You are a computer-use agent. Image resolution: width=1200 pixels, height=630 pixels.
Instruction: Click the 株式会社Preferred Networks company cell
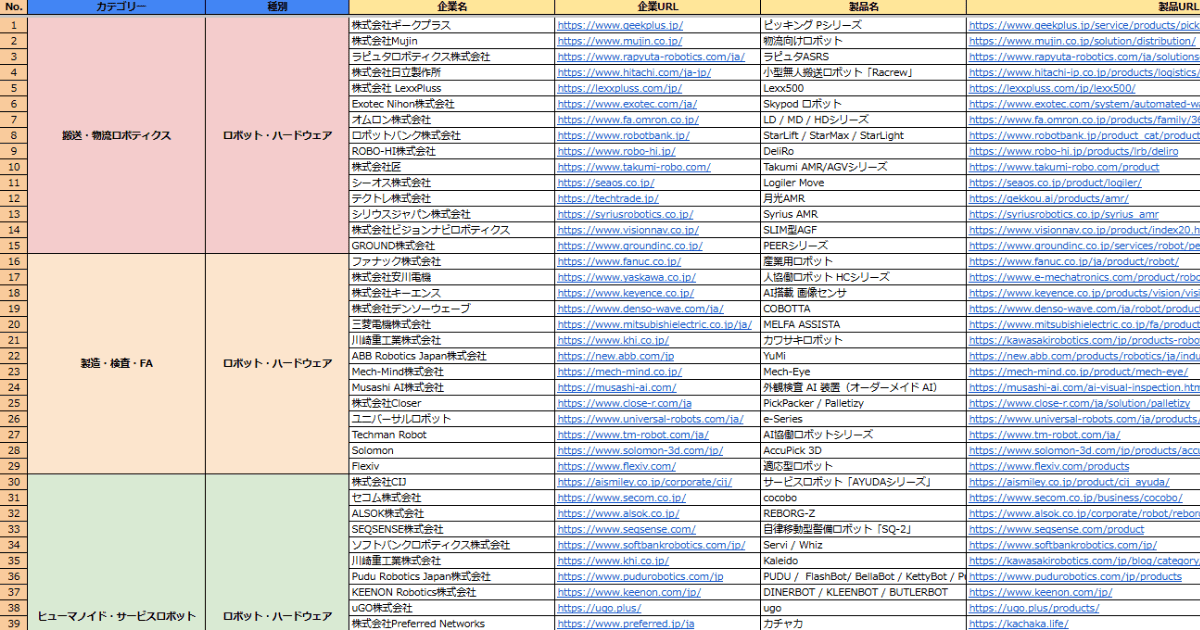(451, 623)
